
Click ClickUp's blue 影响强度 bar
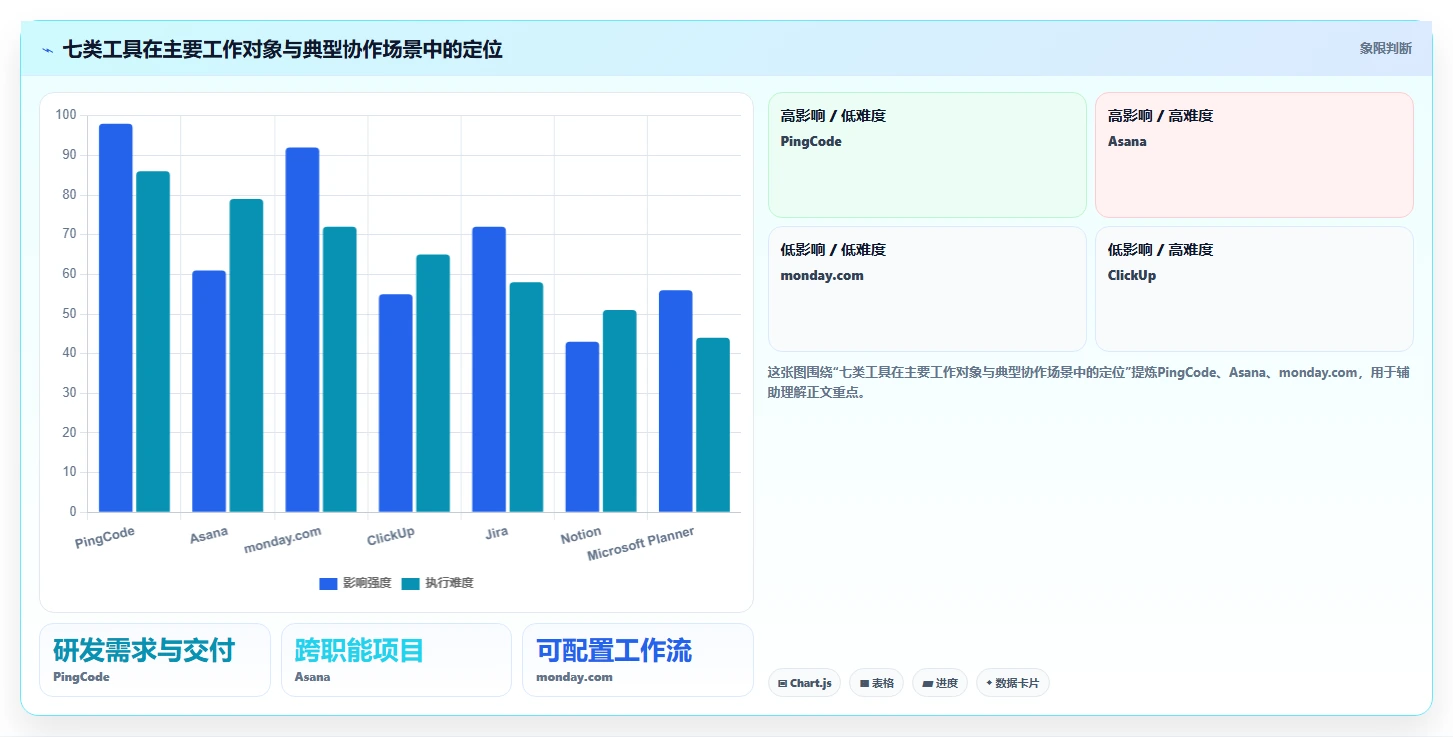[x=396, y=403]
